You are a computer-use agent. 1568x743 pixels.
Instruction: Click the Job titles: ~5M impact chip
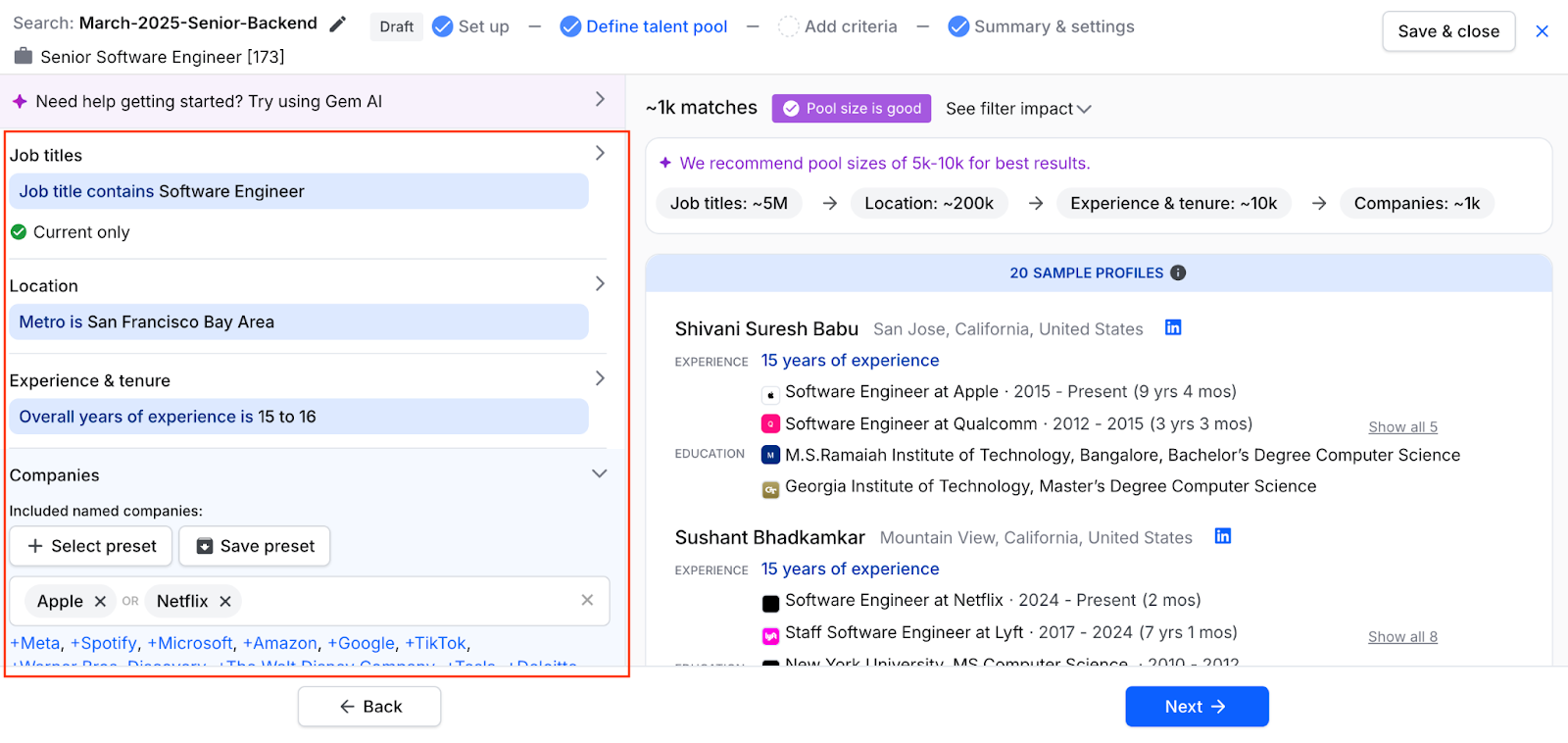(x=729, y=203)
